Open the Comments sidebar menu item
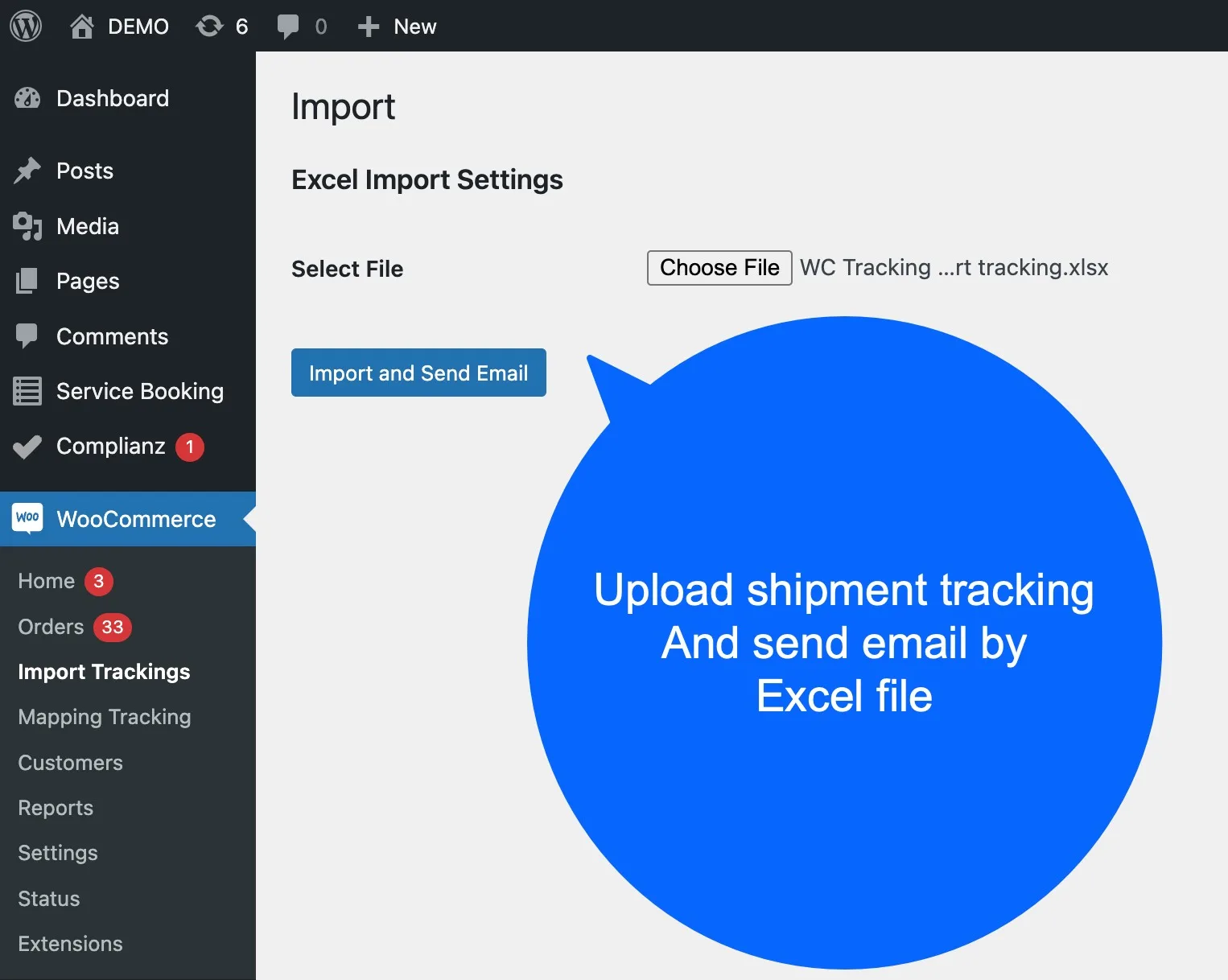This screenshot has height=980, width=1228. [112, 336]
